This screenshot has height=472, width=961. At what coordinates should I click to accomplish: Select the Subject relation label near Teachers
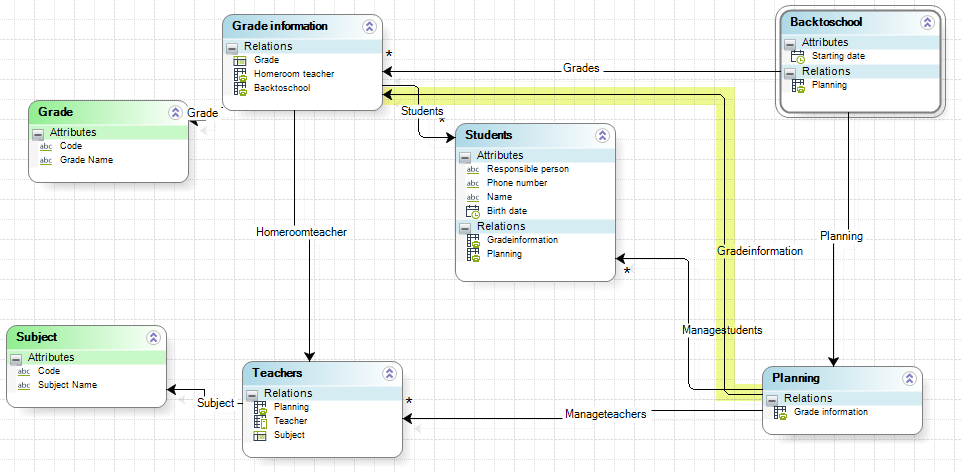pos(216,403)
